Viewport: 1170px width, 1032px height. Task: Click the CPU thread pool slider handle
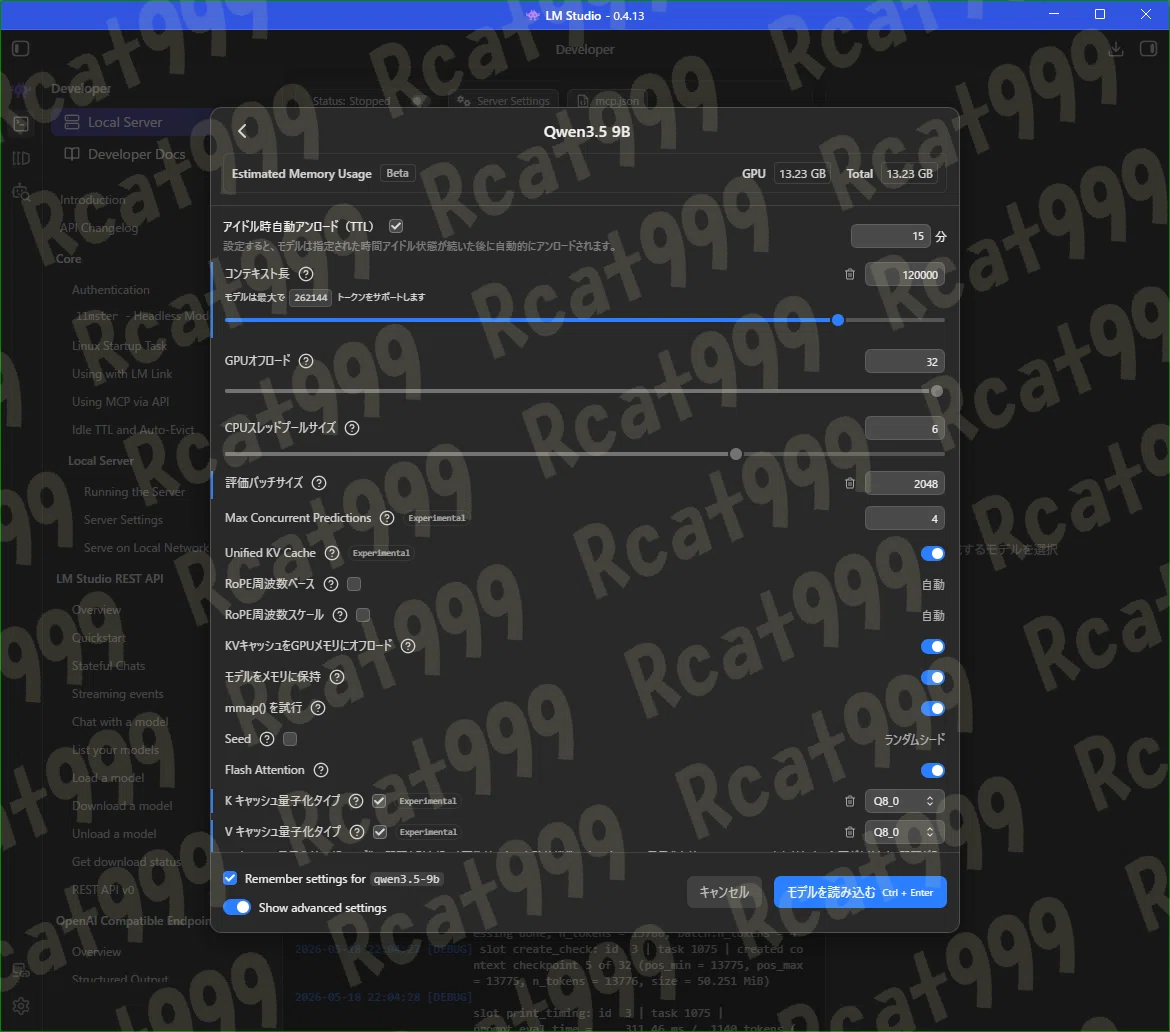coord(736,454)
